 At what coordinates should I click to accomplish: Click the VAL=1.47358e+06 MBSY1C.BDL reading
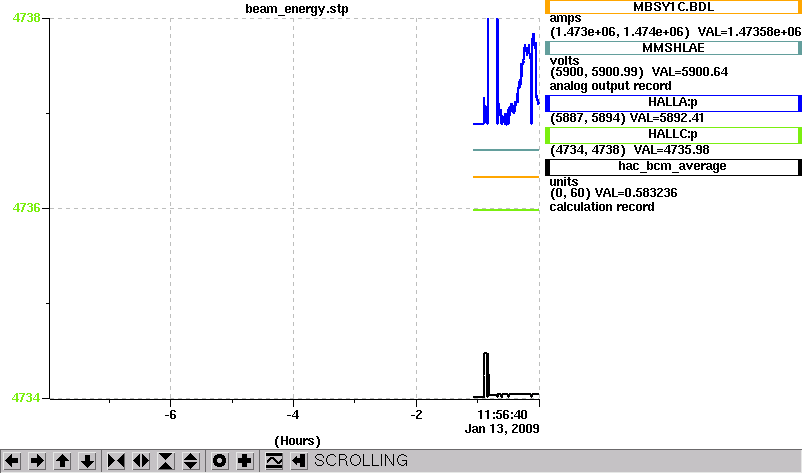point(749,32)
